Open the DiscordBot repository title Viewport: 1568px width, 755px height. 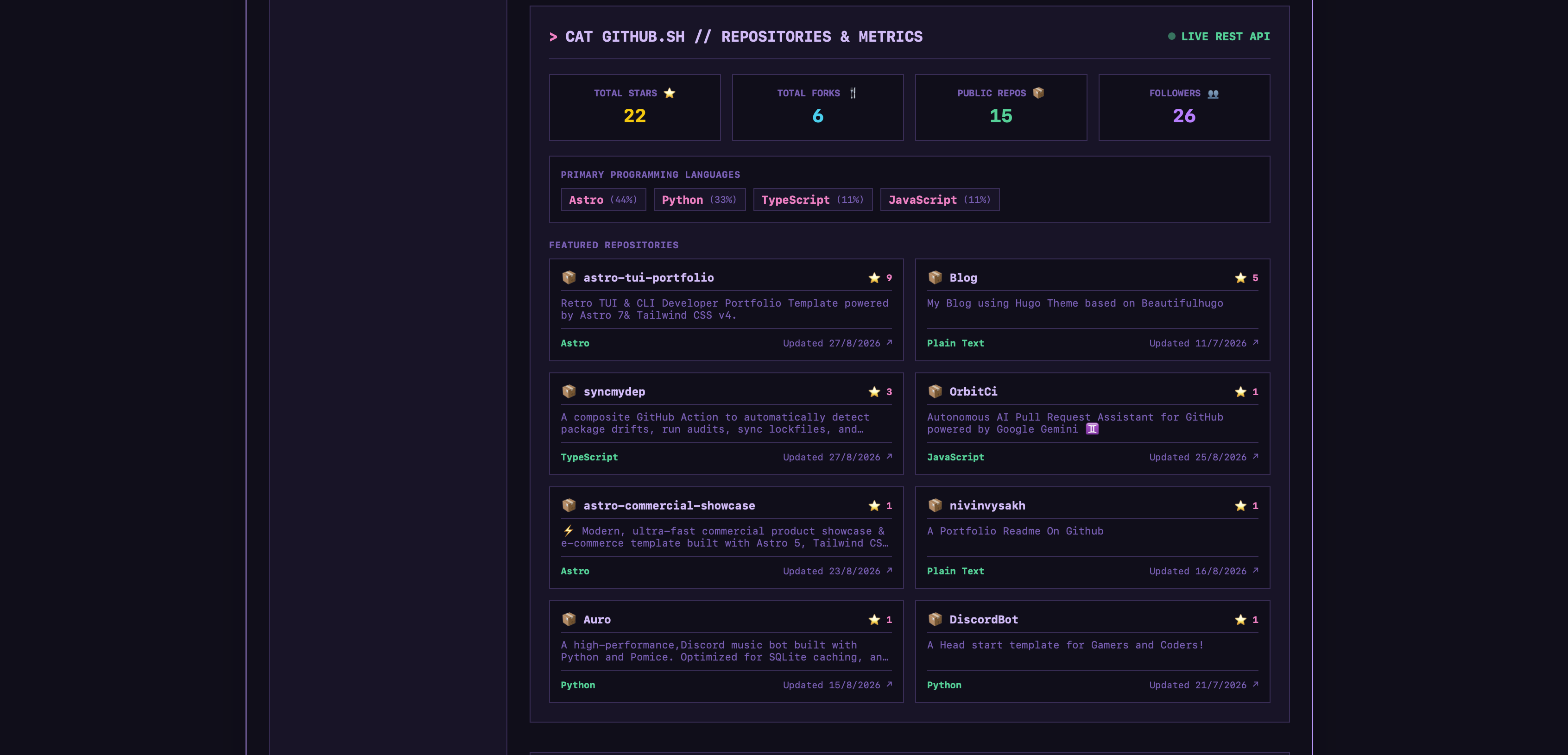tap(984, 619)
